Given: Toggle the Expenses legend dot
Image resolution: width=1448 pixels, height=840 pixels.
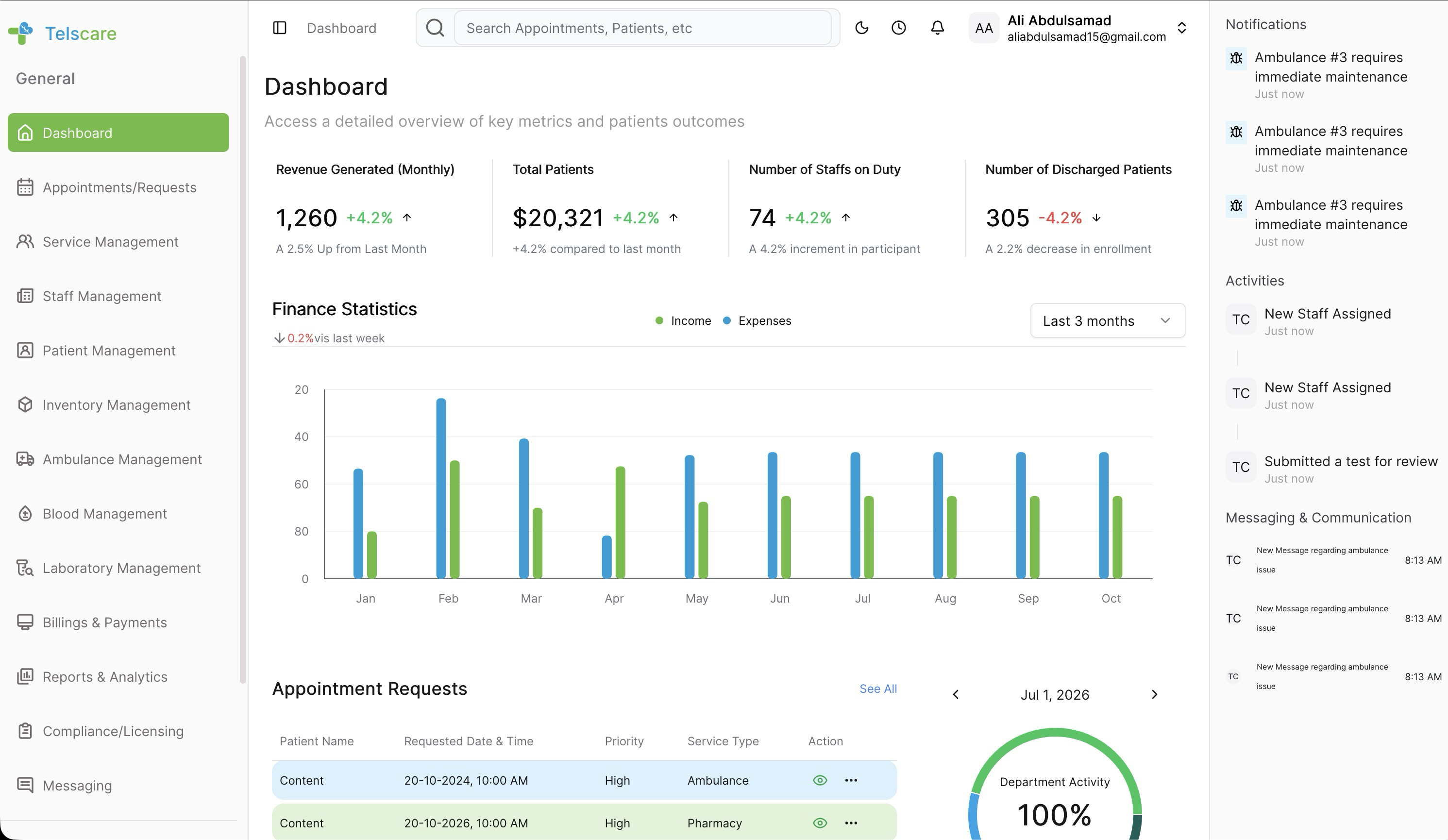Looking at the screenshot, I should click(x=726, y=320).
